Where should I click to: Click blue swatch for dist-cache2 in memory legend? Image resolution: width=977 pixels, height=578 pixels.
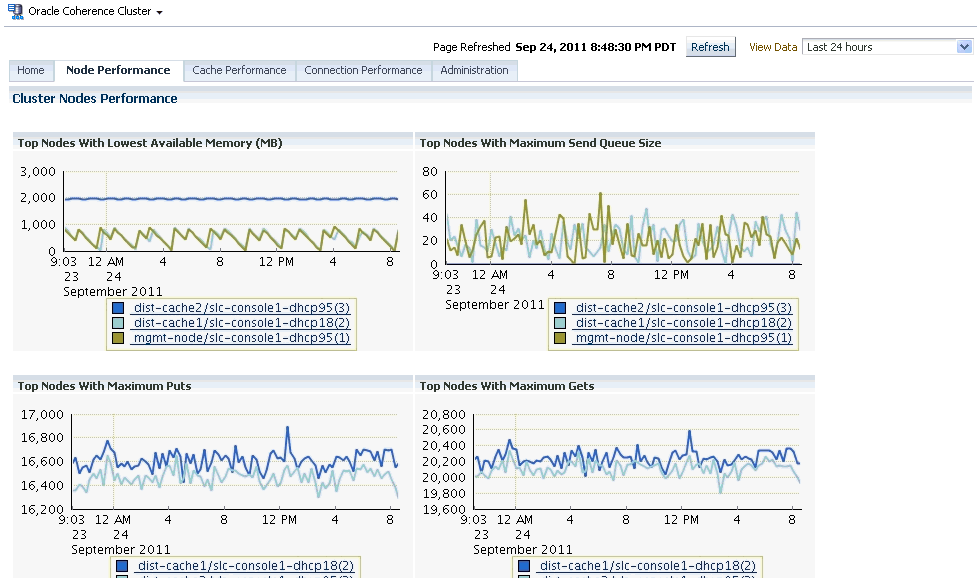coord(118,308)
